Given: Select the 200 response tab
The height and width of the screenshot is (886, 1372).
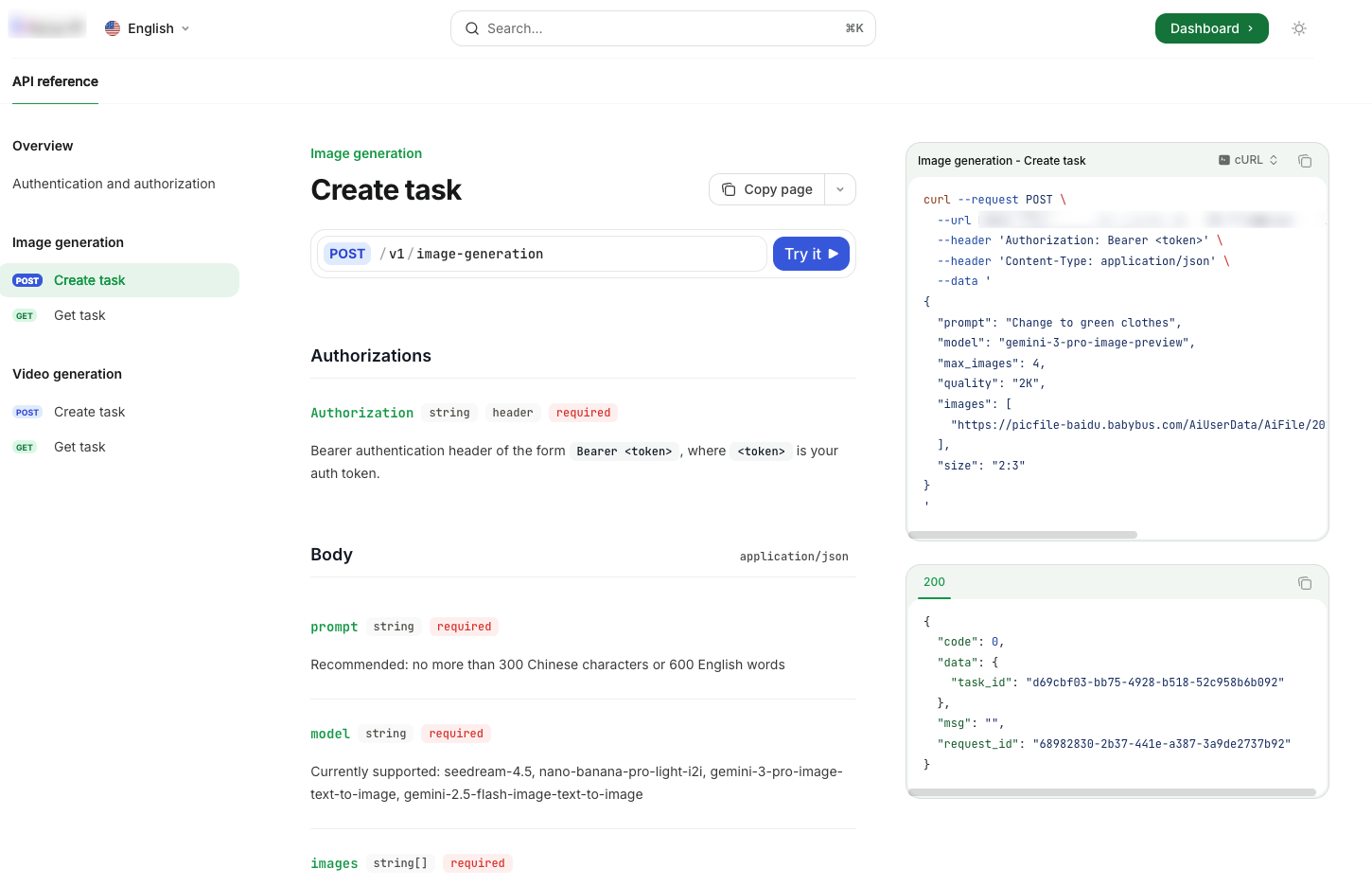Looking at the screenshot, I should click(934, 582).
